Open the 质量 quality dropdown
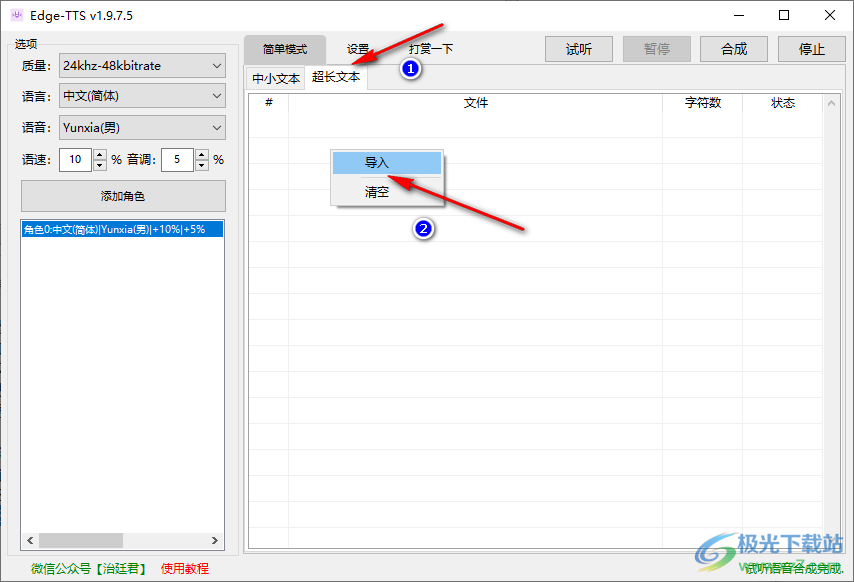 [x=142, y=66]
